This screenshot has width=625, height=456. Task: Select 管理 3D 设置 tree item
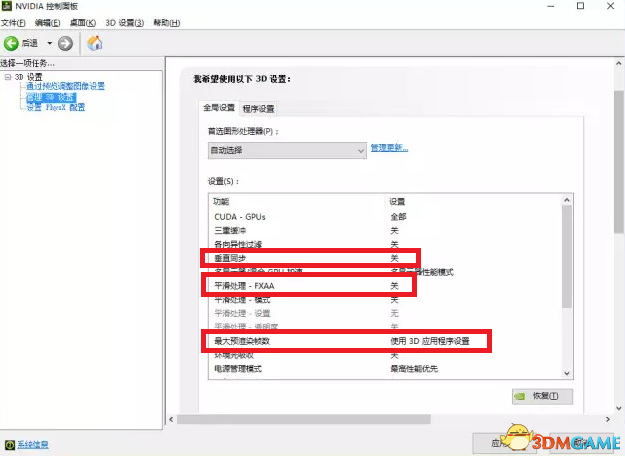pos(51,97)
